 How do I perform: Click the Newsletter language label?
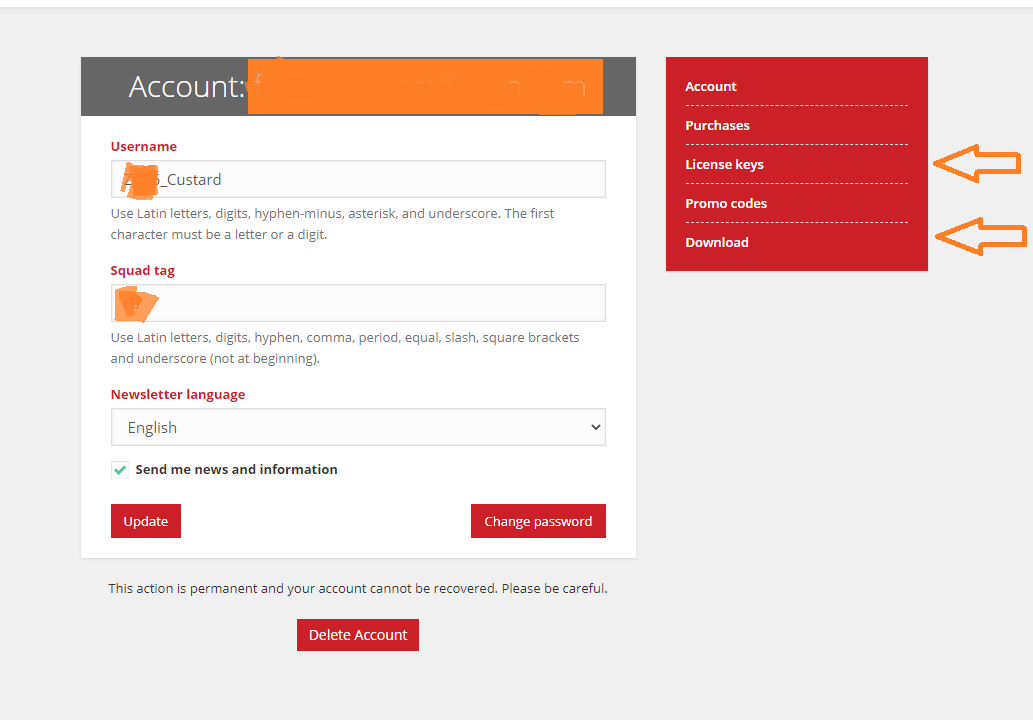coord(178,395)
